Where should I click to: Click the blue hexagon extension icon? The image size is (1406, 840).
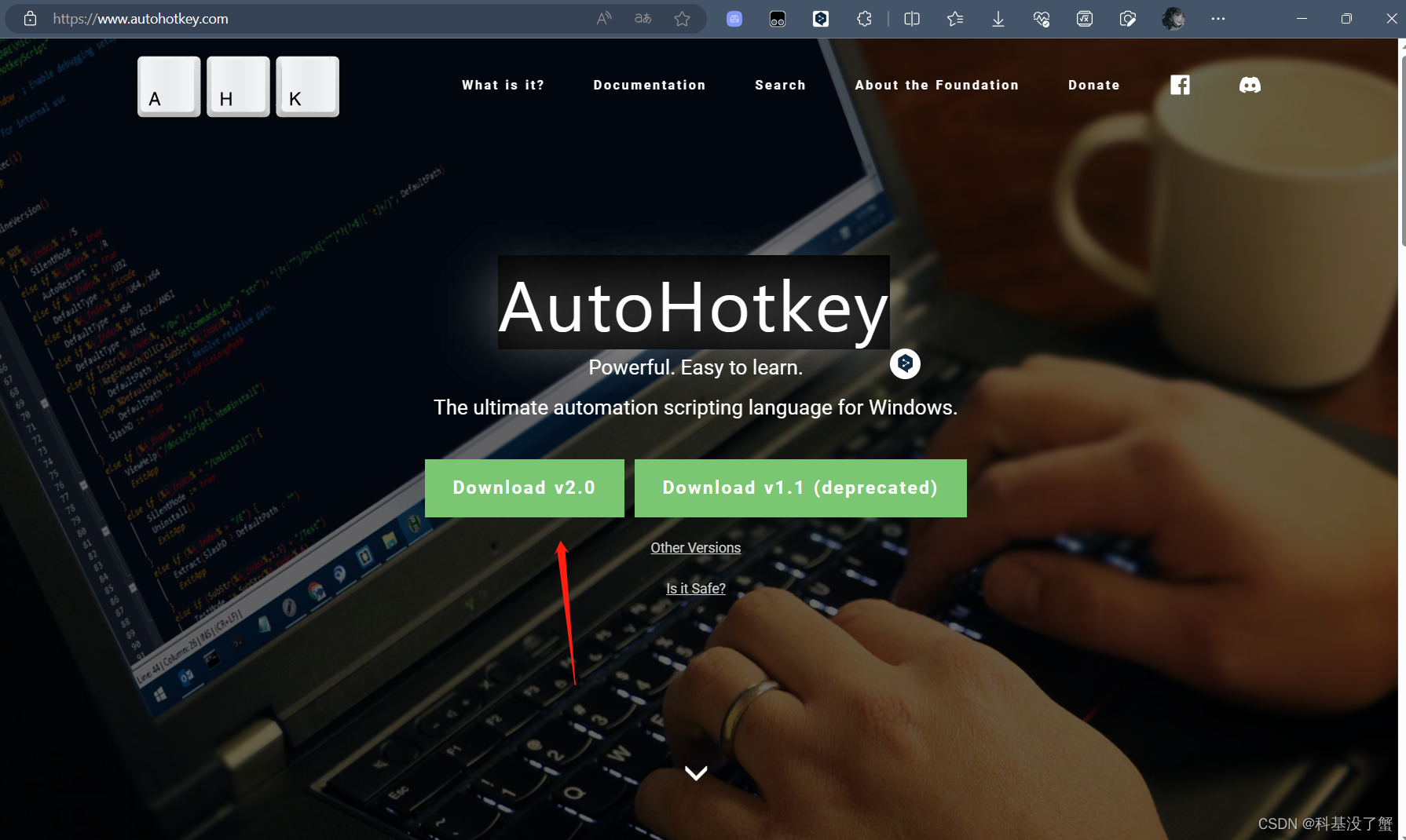(821, 19)
